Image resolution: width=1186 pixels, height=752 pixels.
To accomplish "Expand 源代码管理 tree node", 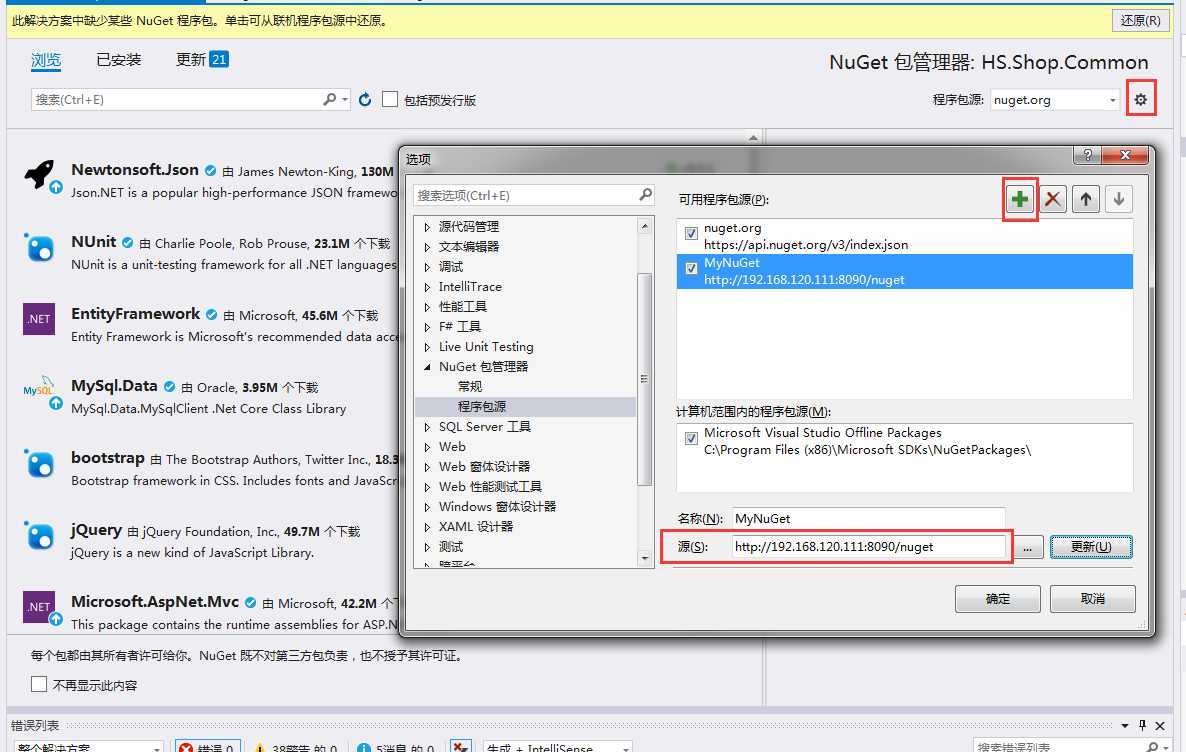I will pos(427,226).
